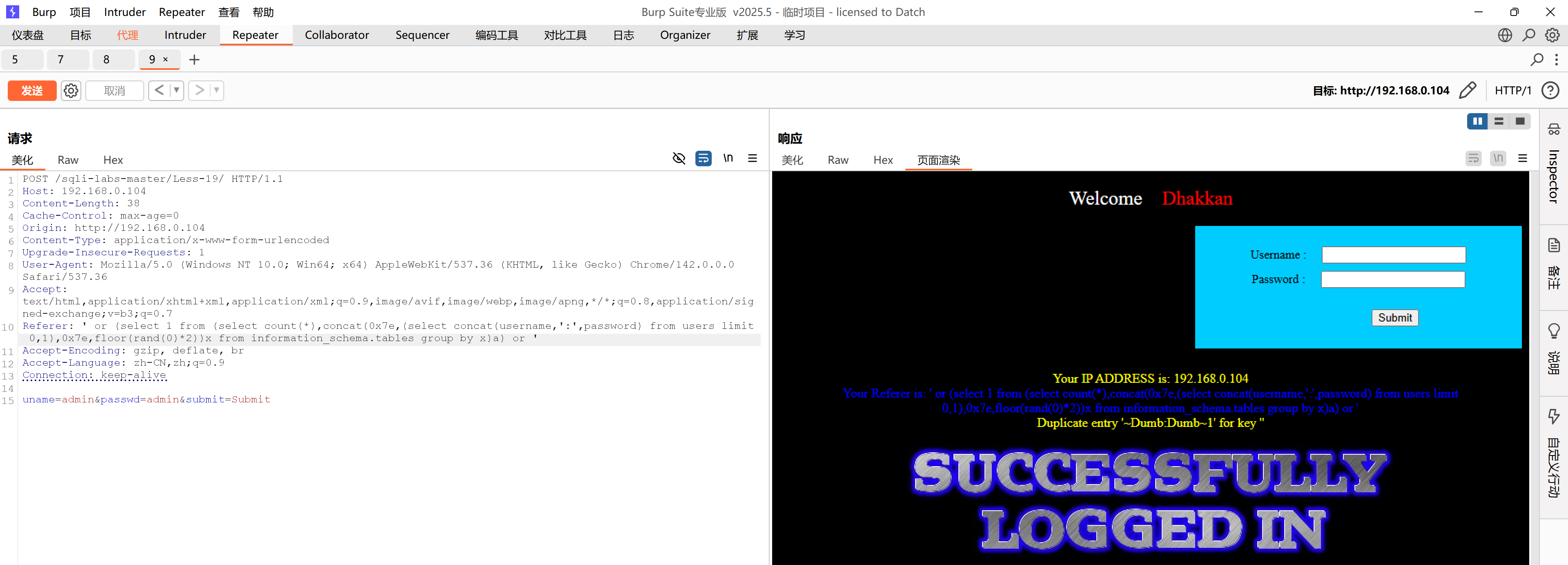Toggle non-printable \n display in request

[x=728, y=158]
